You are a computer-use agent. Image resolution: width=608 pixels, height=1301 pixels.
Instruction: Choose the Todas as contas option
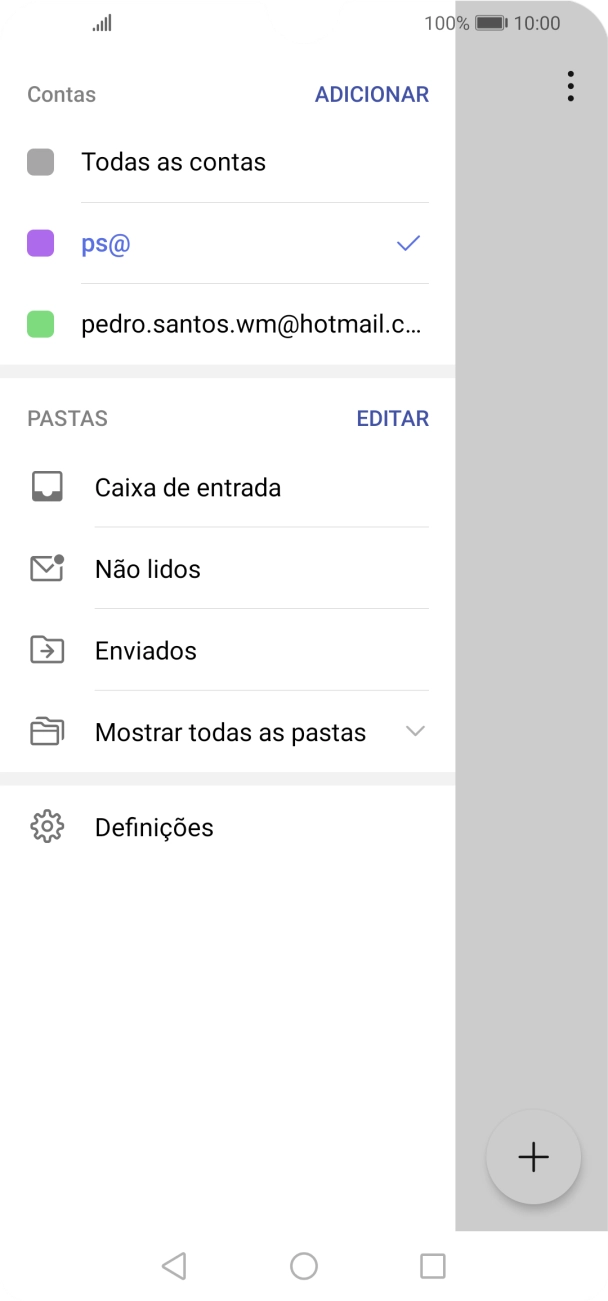pyautogui.click(x=173, y=161)
